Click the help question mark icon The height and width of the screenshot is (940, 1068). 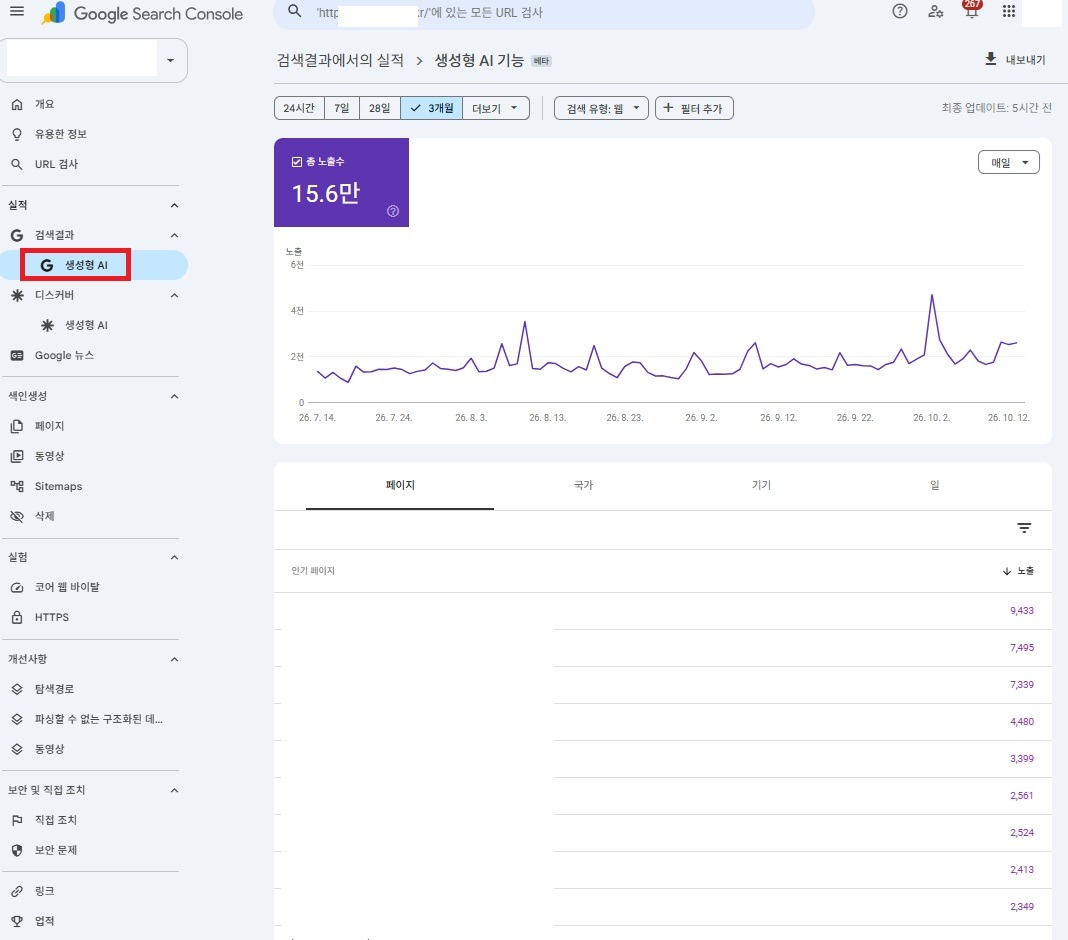pyautogui.click(x=900, y=12)
